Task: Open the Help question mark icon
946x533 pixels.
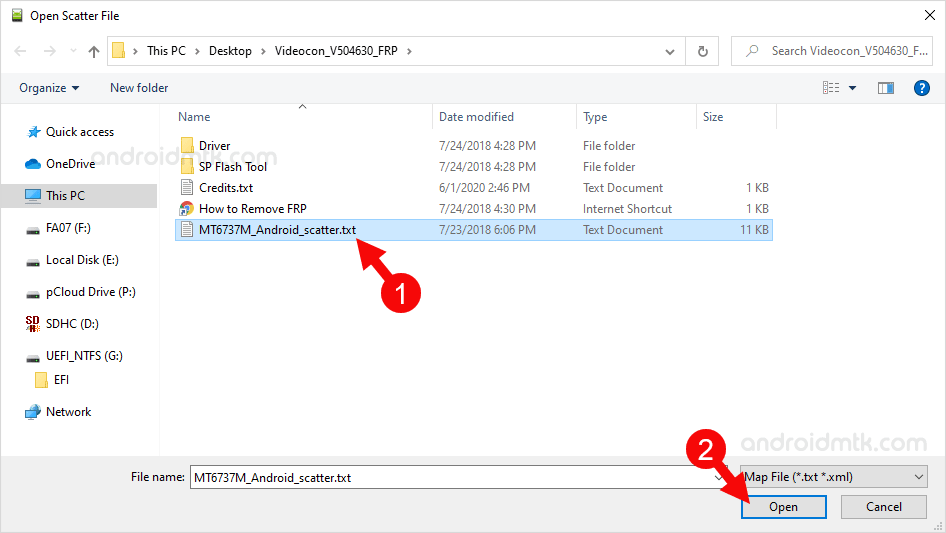Action: (922, 88)
